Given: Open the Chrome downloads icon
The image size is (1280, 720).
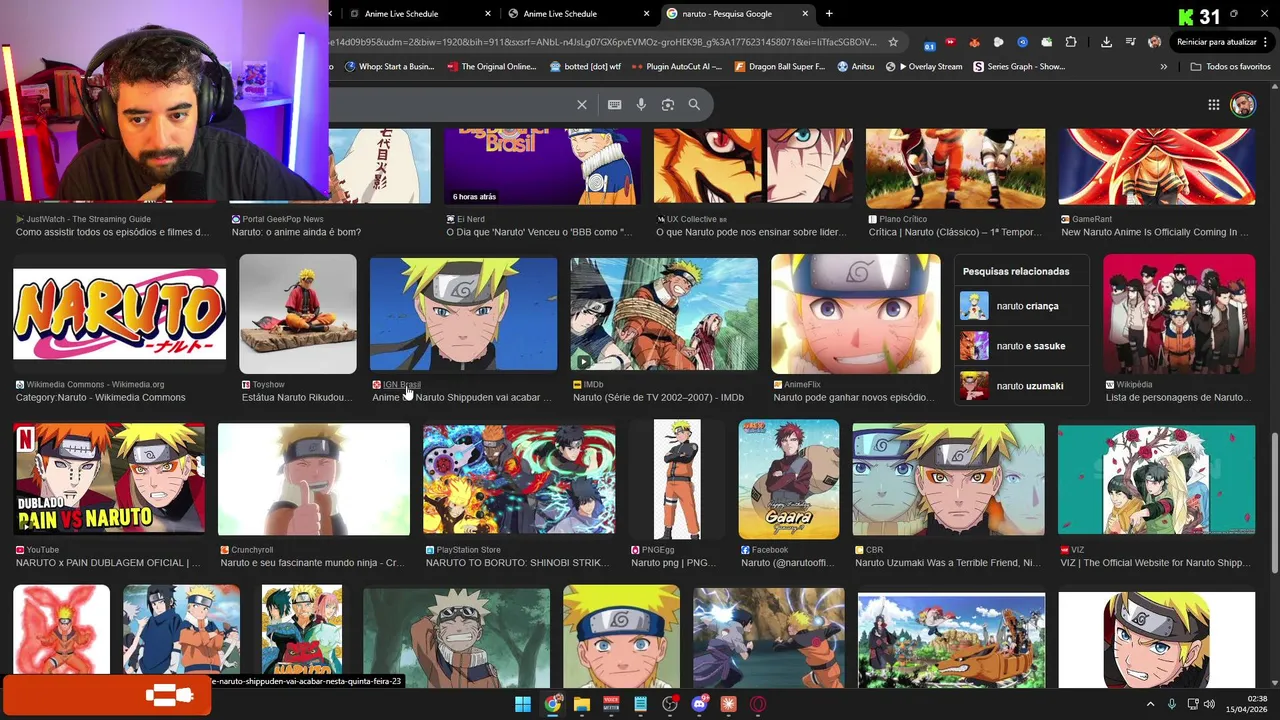Looking at the screenshot, I should 1106,42.
